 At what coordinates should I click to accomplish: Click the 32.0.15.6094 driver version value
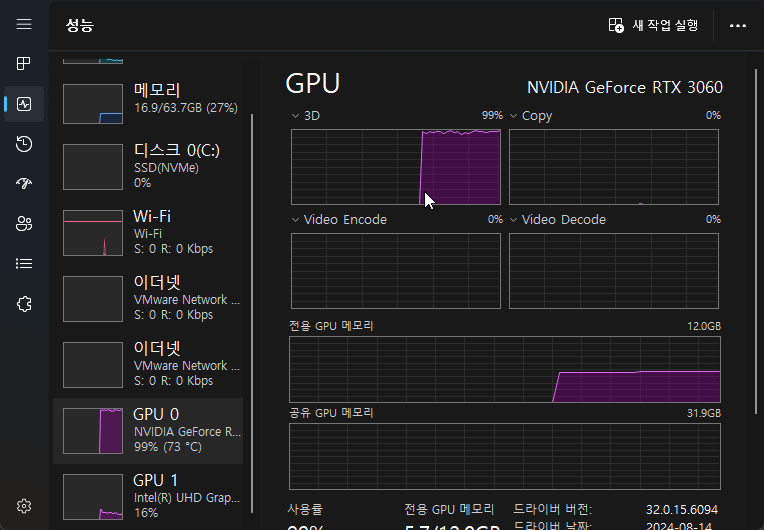[682, 510]
